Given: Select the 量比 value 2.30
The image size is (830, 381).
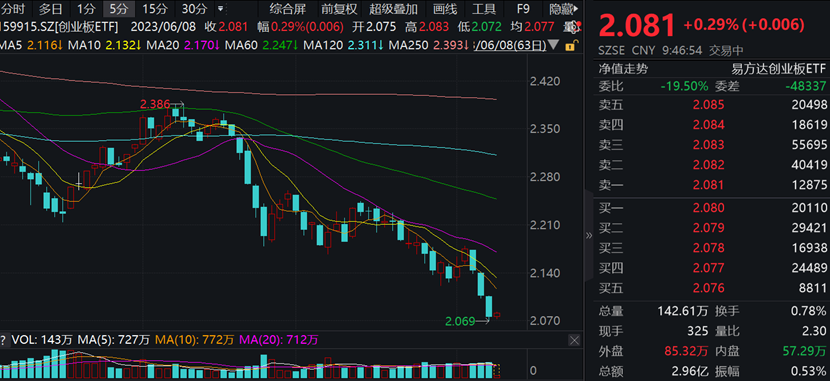Looking at the screenshot, I should [814, 331].
